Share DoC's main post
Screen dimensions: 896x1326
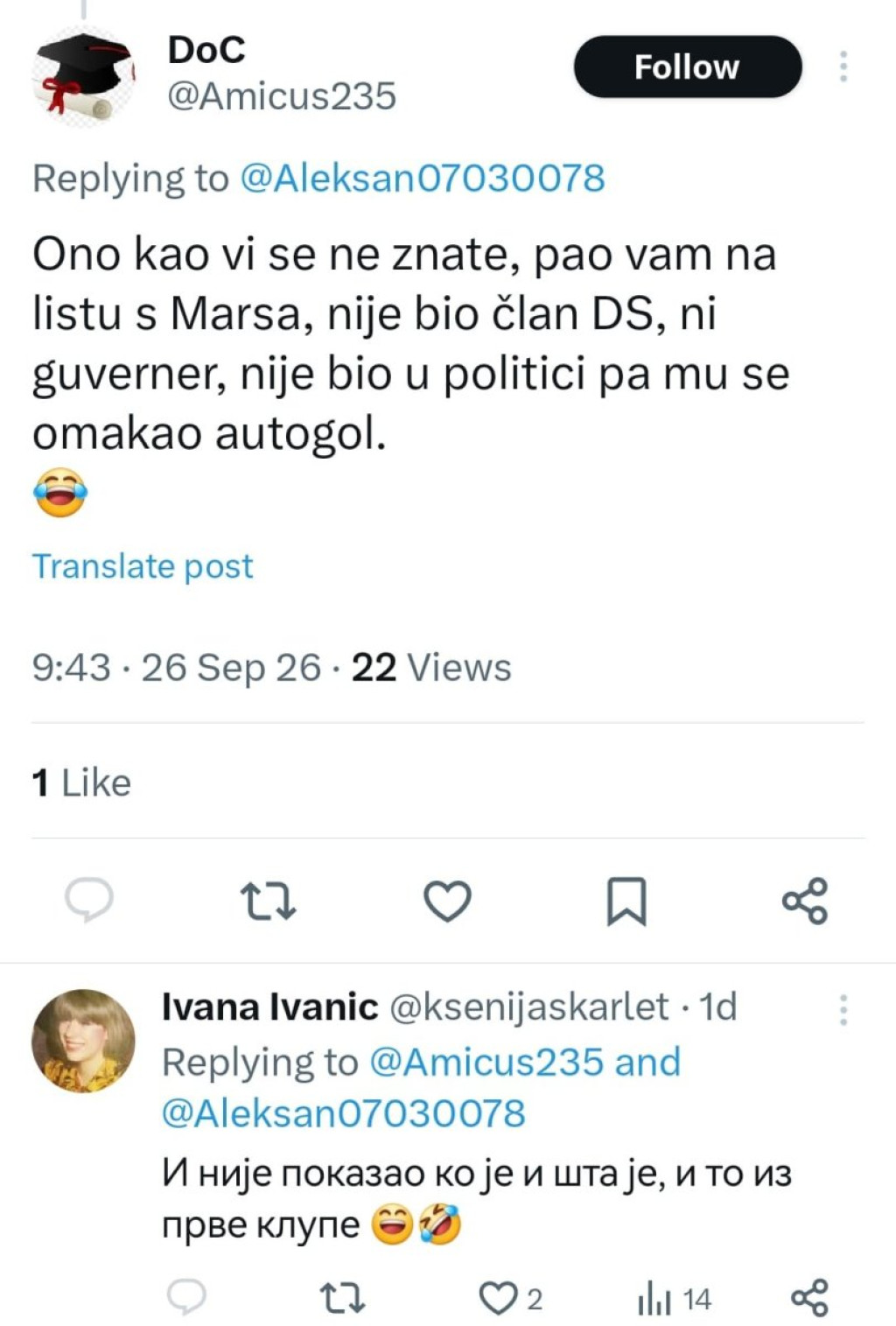805,901
